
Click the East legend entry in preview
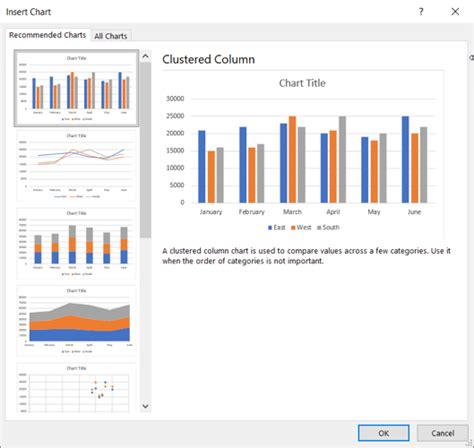(x=277, y=227)
